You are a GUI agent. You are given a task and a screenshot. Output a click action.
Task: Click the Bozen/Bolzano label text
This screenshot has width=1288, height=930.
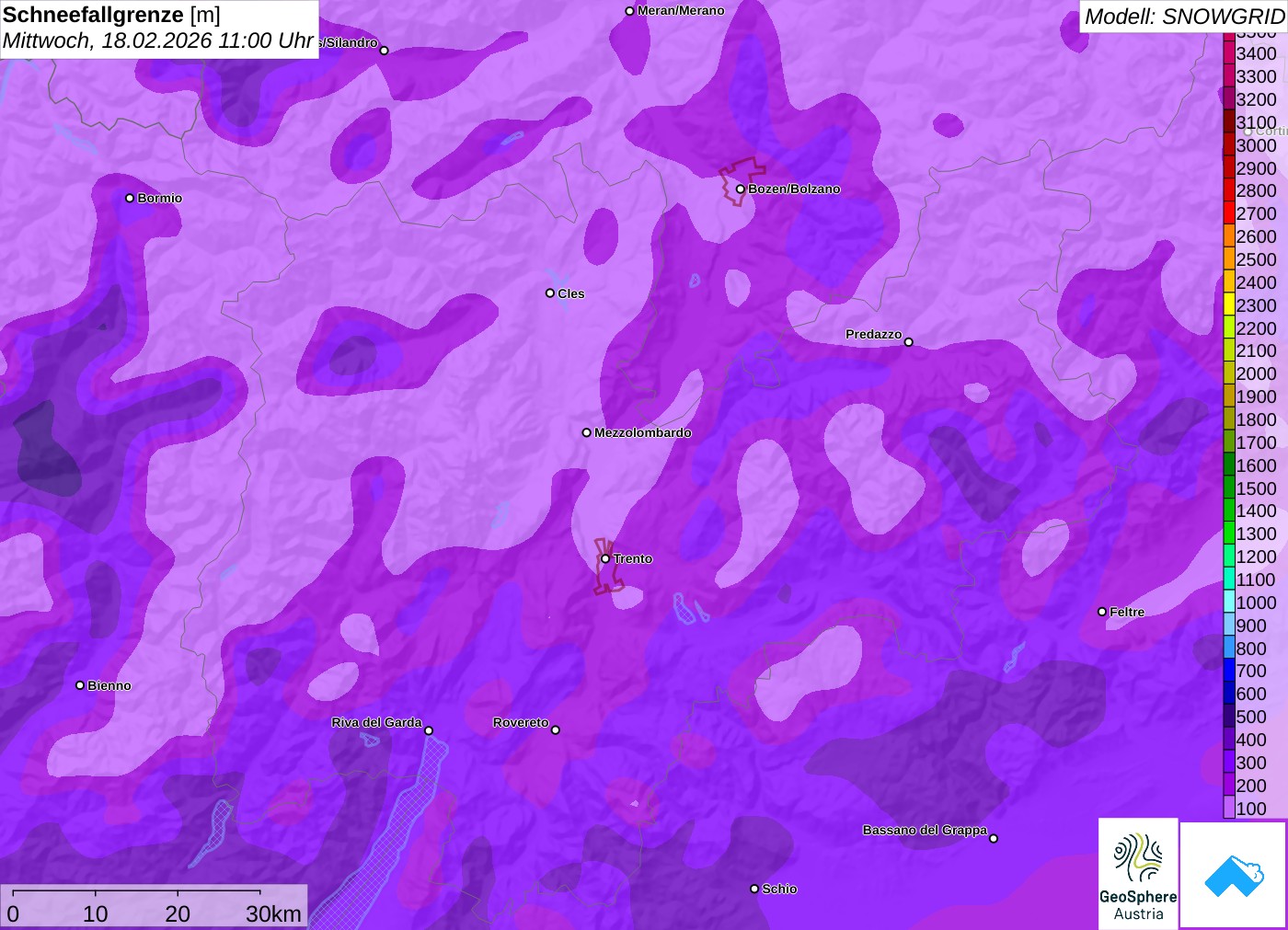pyautogui.click(x=794, y=189)
